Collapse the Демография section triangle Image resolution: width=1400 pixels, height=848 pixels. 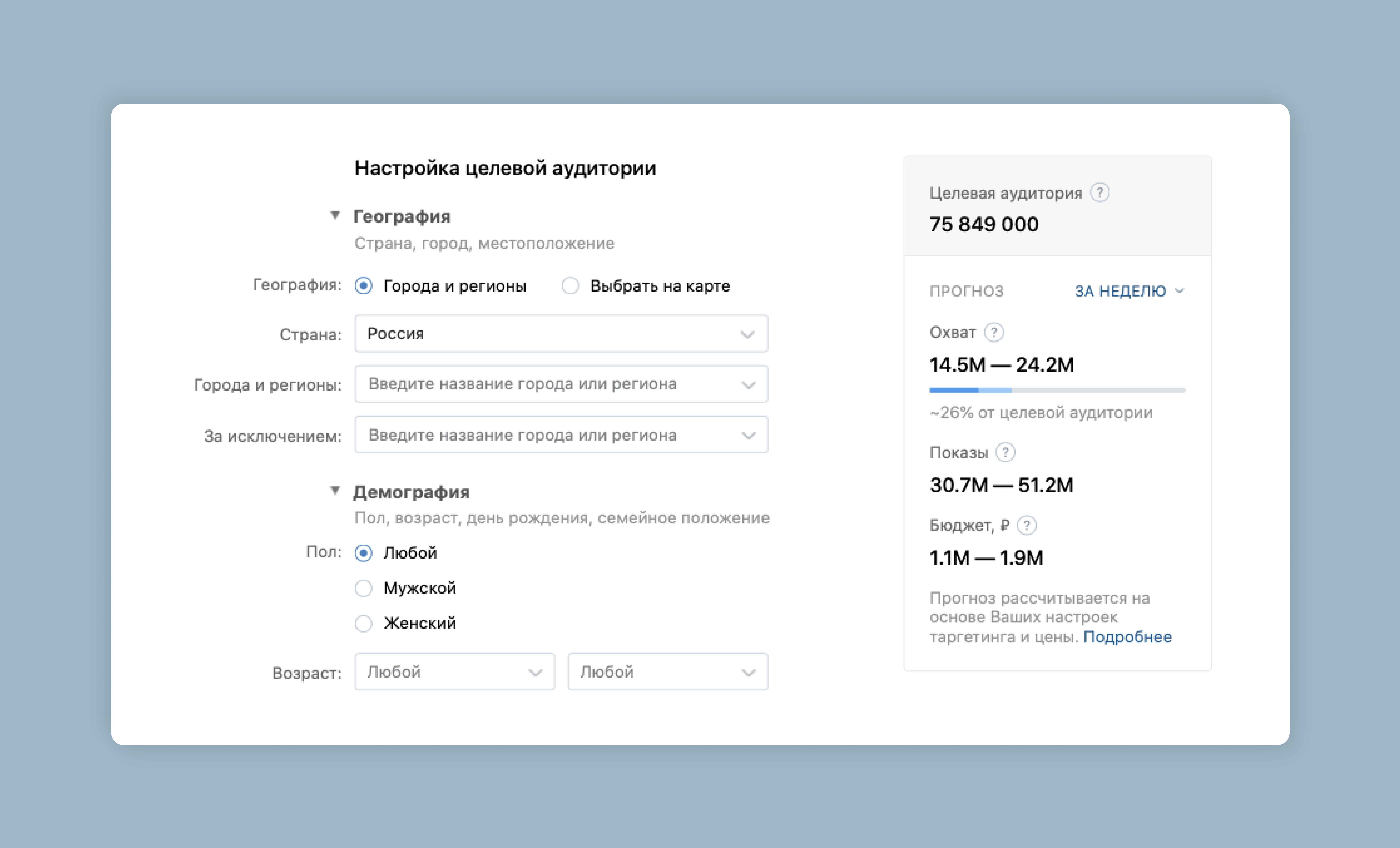click(335, 491)
